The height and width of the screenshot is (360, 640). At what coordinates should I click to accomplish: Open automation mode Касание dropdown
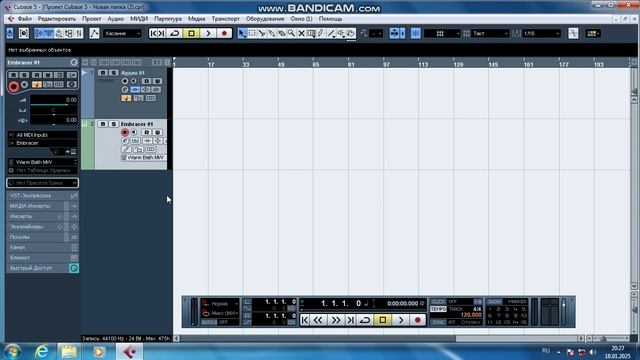pos(122,33)
